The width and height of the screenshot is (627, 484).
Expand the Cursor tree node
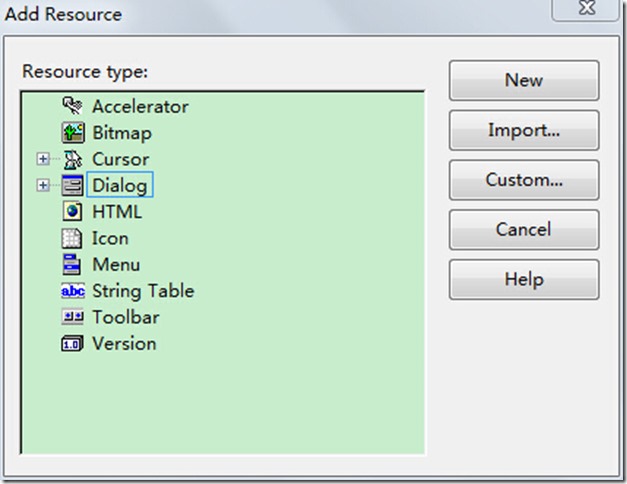pyautogui.click(x=42, y=159)
